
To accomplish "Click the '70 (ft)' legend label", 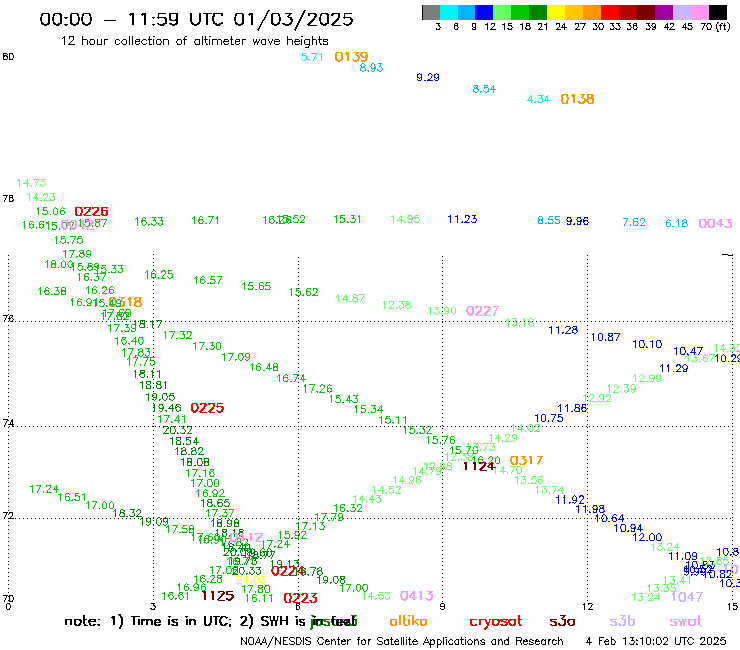I will click(715, 27).
